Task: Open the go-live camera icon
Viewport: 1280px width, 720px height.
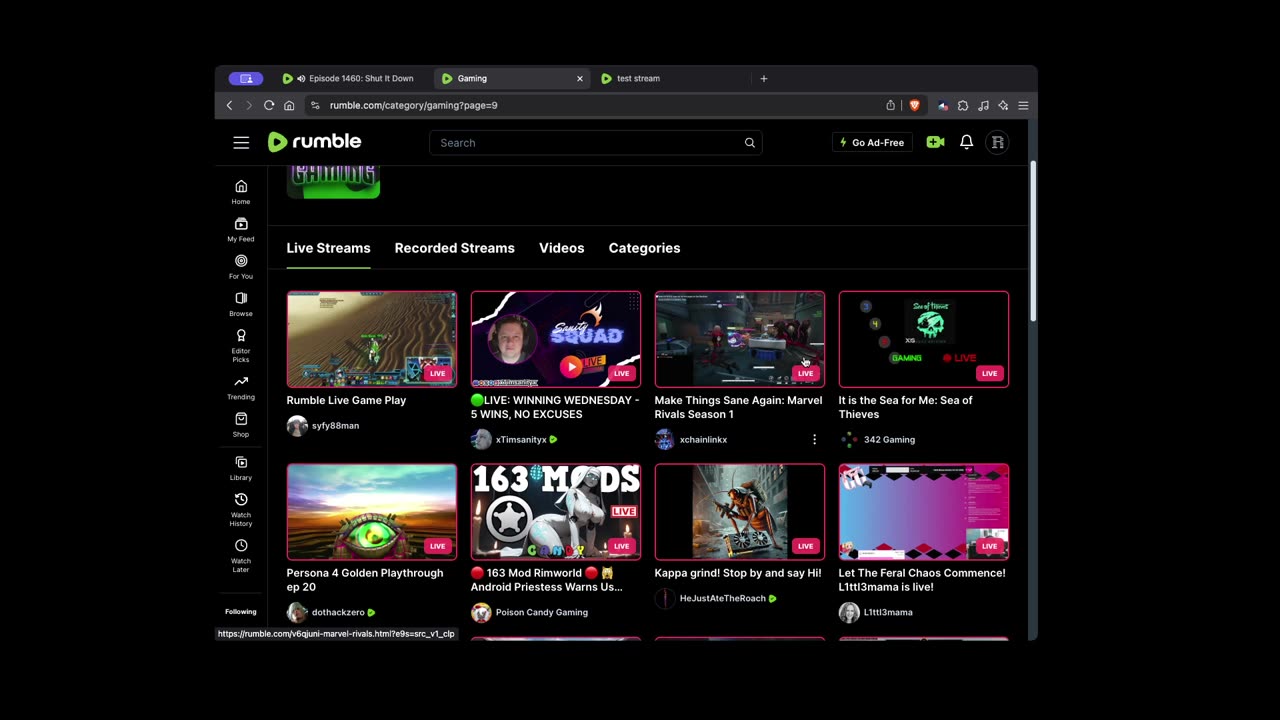Action: pos(935,142)
